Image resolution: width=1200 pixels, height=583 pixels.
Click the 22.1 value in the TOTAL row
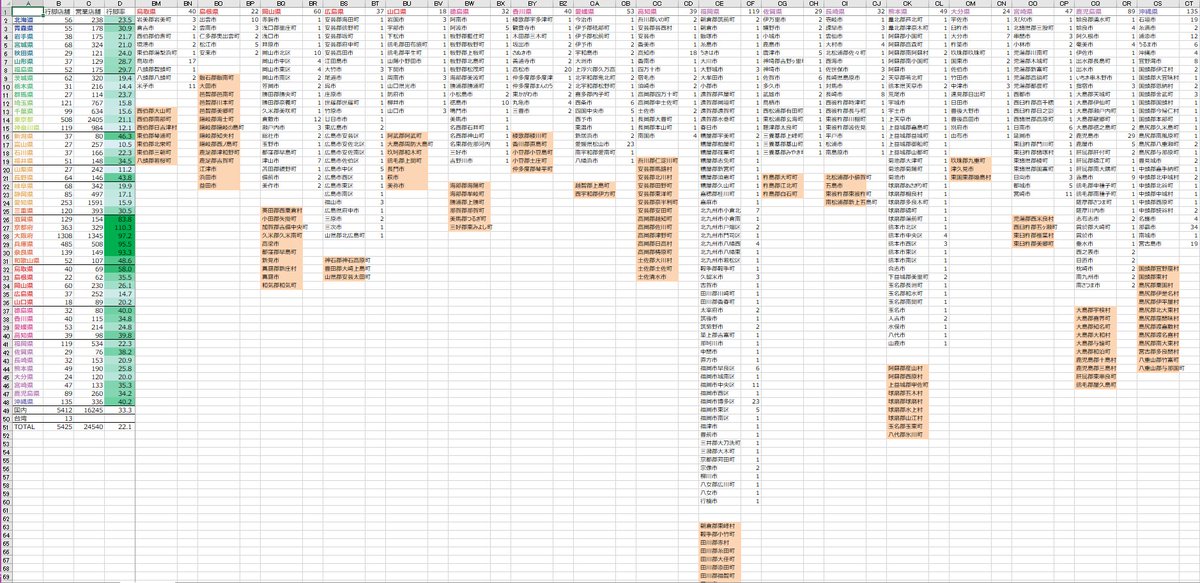120,427
